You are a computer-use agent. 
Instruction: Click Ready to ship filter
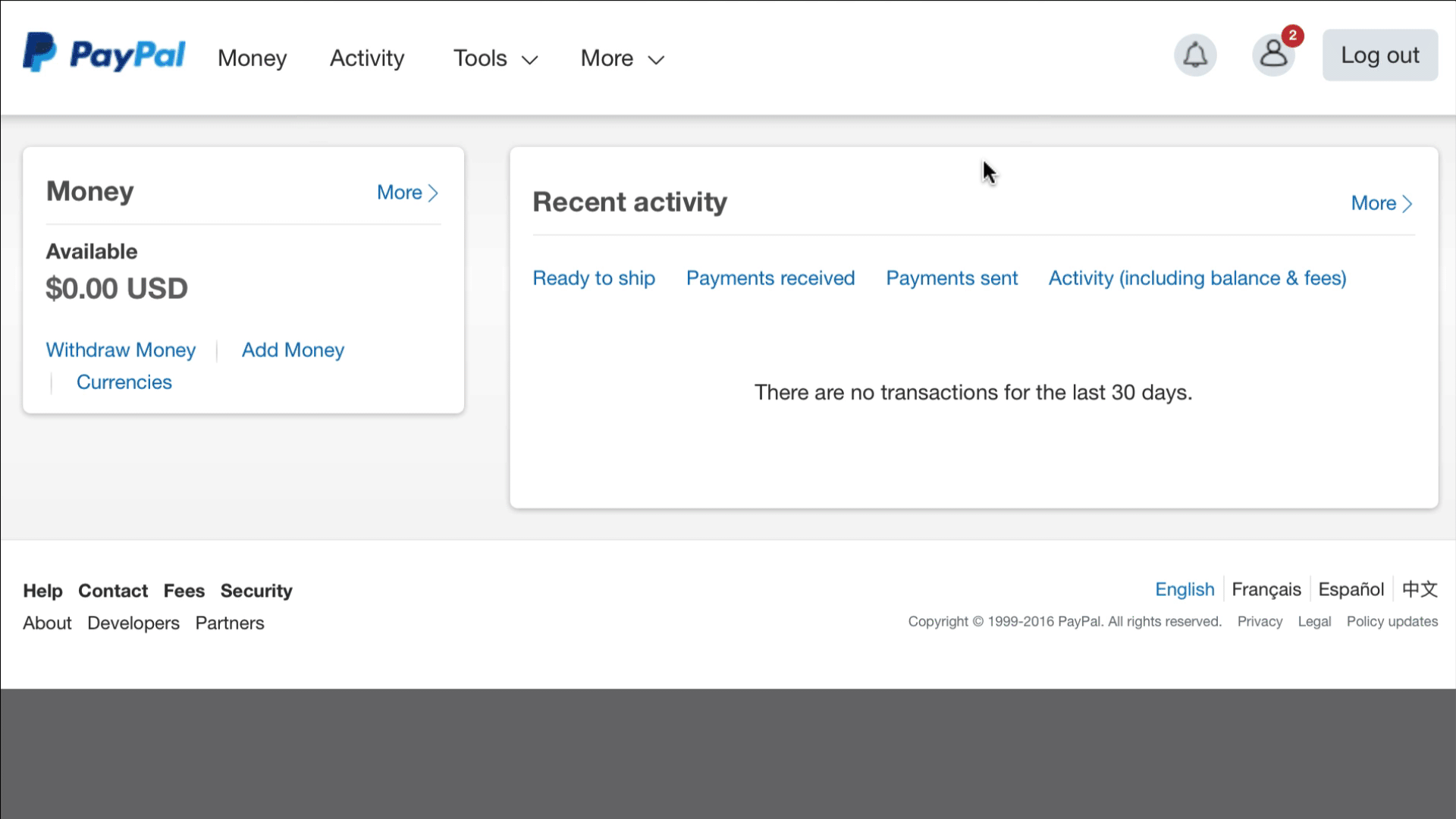pyautogui.click(x=593, y=278)
